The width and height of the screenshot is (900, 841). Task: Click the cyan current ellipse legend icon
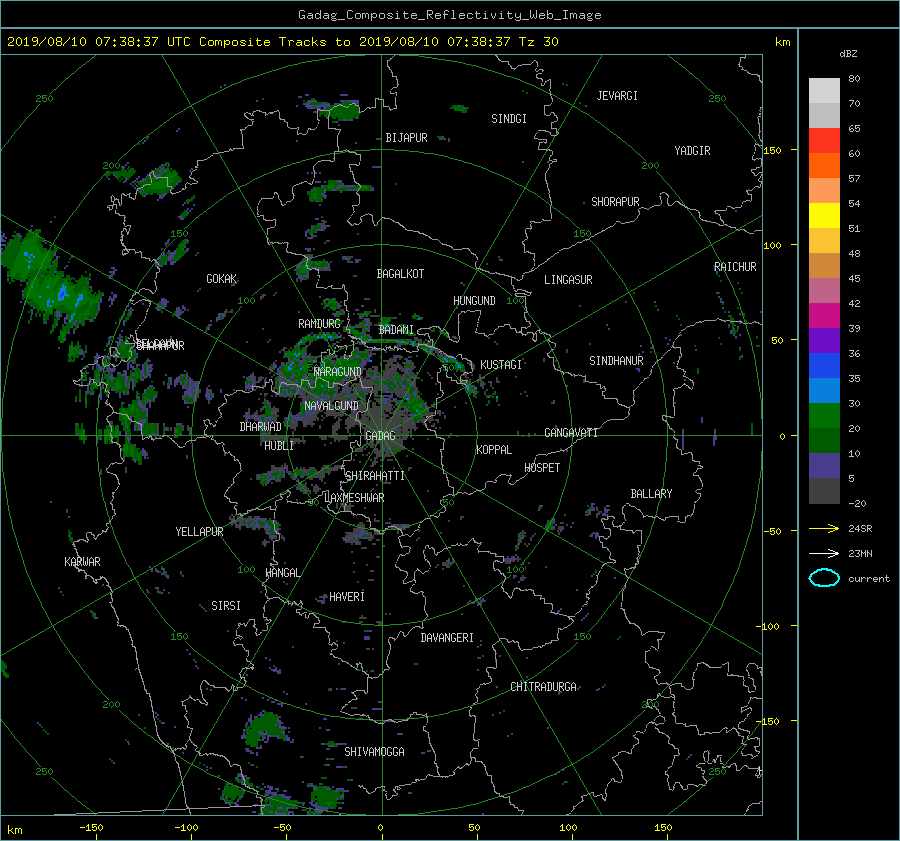[824, 578]
